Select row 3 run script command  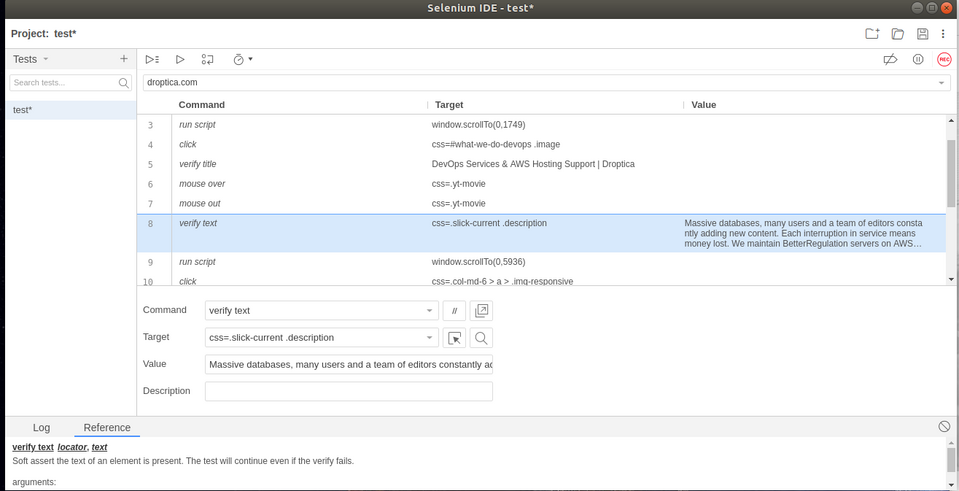pyautogui.click(x=541, y=125)
